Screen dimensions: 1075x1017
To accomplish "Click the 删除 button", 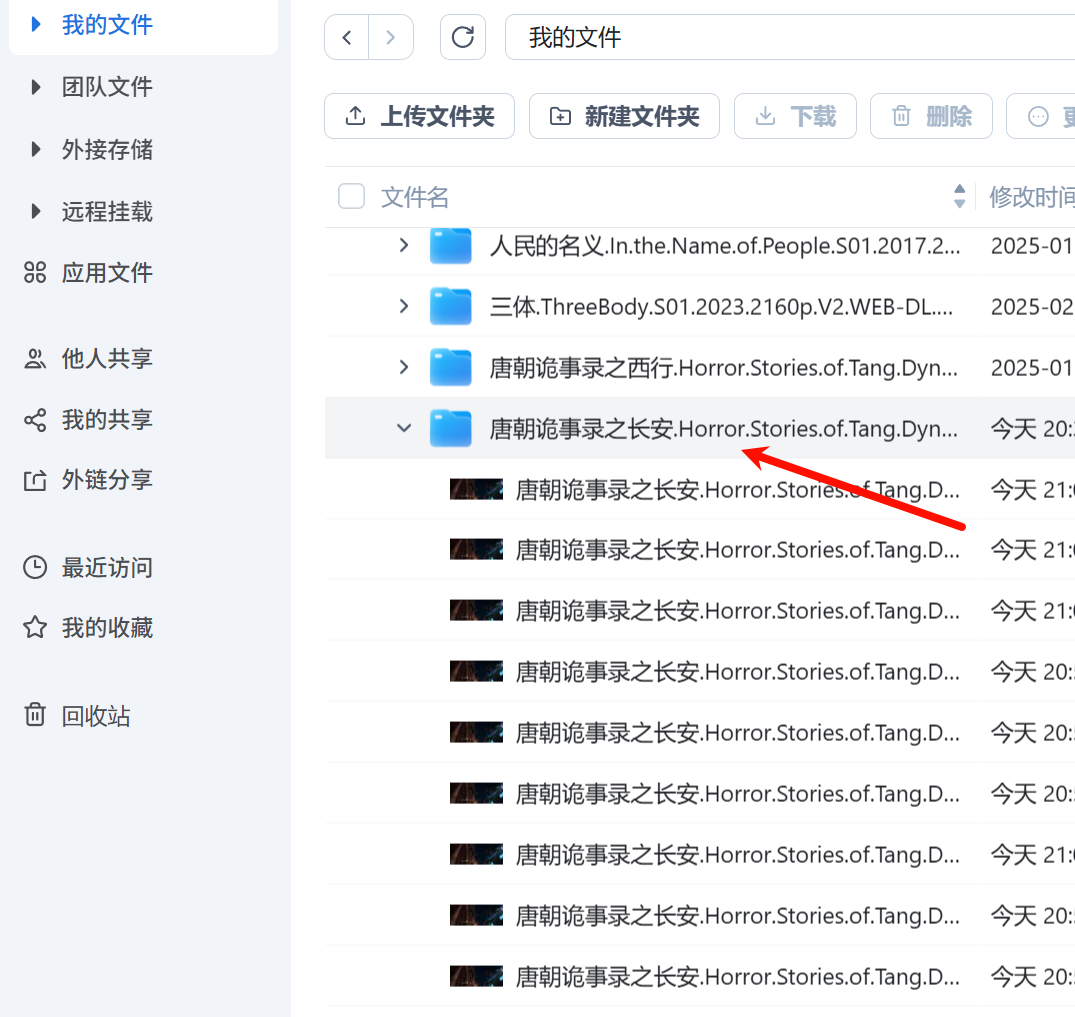I will pyautogui.click(x=931, y=116).
